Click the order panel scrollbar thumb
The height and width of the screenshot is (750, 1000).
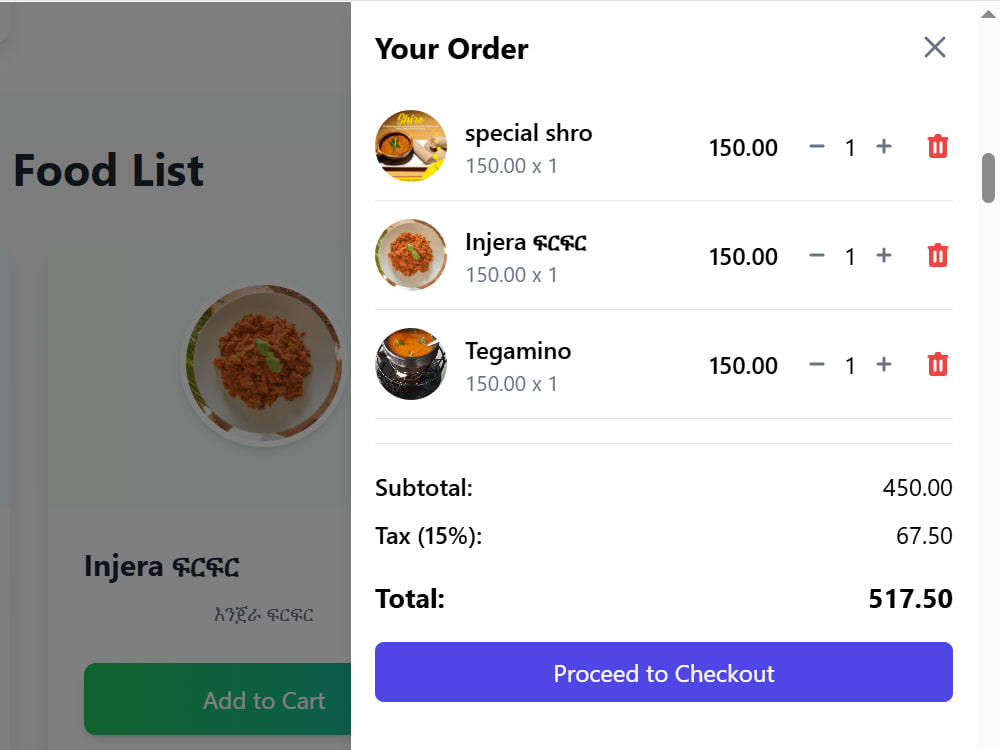pos(988,178)
